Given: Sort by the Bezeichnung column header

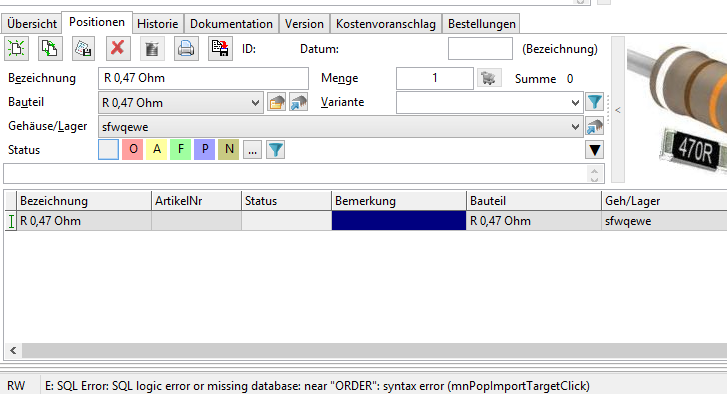Looking at the screenshot, I should (x=84, y=201).
